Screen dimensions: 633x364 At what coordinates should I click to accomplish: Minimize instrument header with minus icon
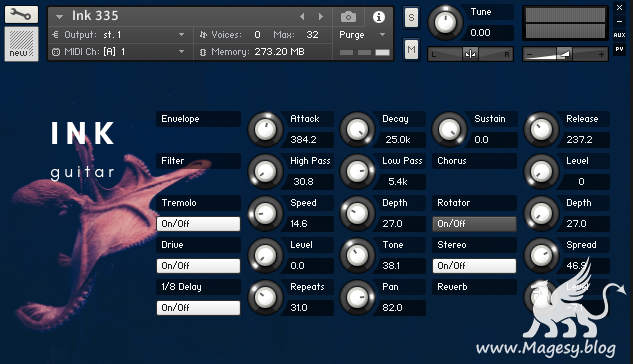pos(619,21)
